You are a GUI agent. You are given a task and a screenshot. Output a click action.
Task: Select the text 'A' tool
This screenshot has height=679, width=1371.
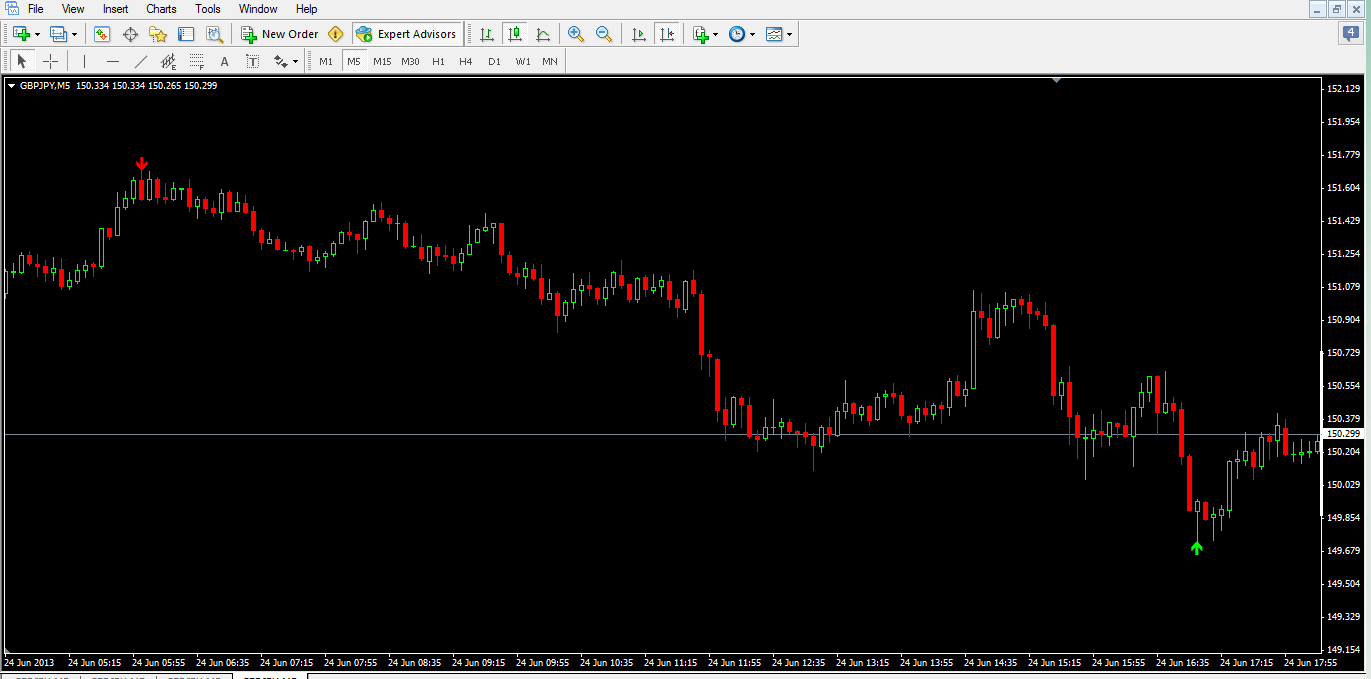(x=225, y=61)
